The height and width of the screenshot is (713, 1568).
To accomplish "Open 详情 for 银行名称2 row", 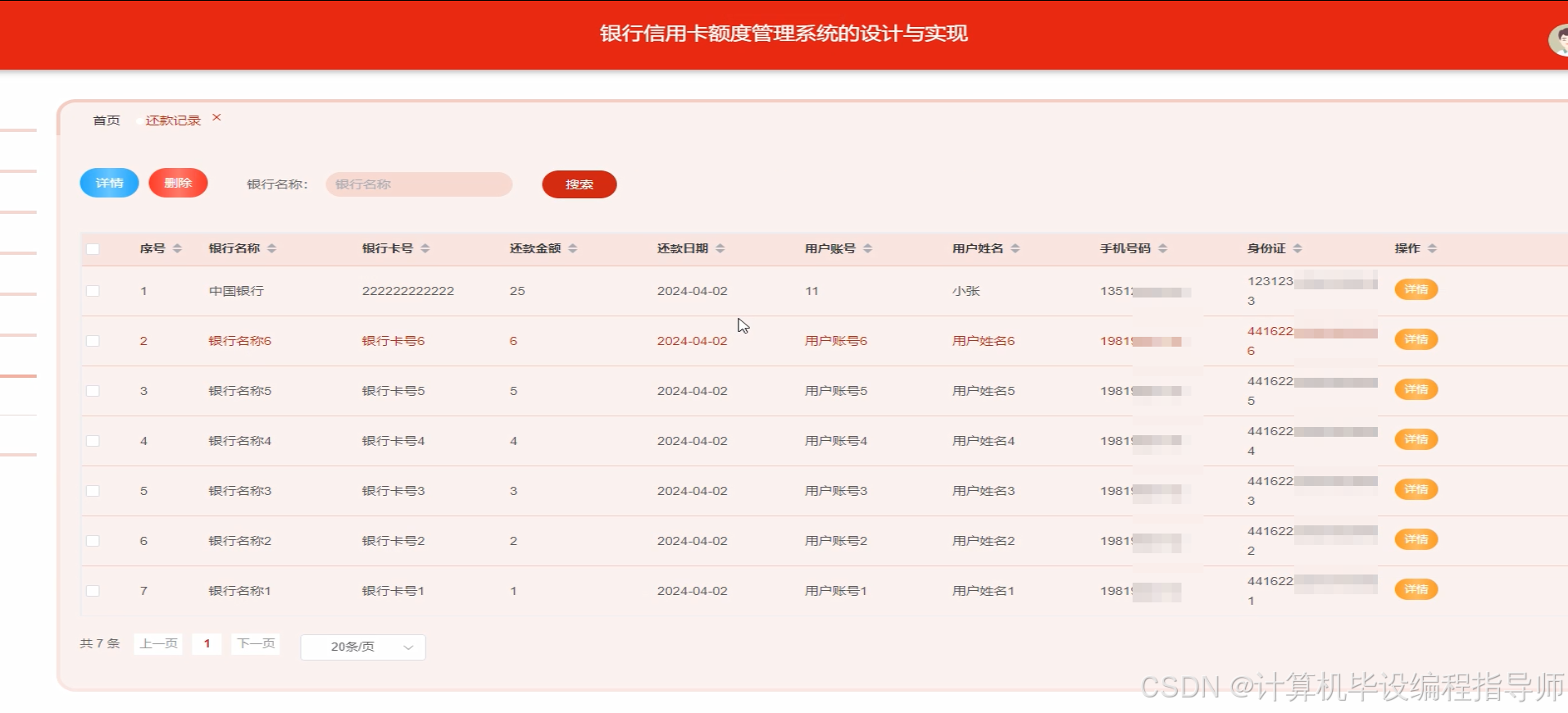I will pyautogui.click(x=1416, y=539).
